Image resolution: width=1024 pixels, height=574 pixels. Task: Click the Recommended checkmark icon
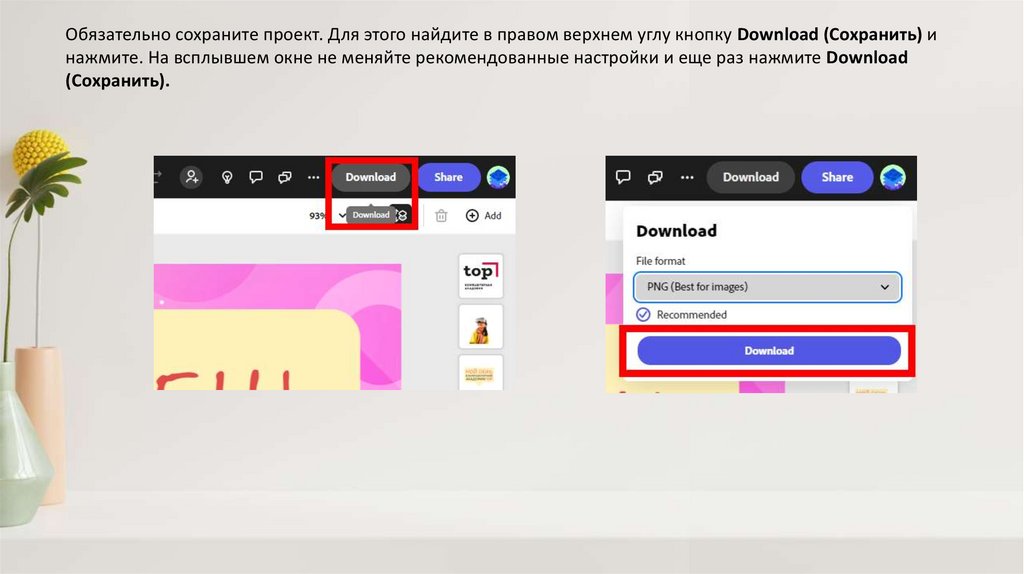pos(643,315)
